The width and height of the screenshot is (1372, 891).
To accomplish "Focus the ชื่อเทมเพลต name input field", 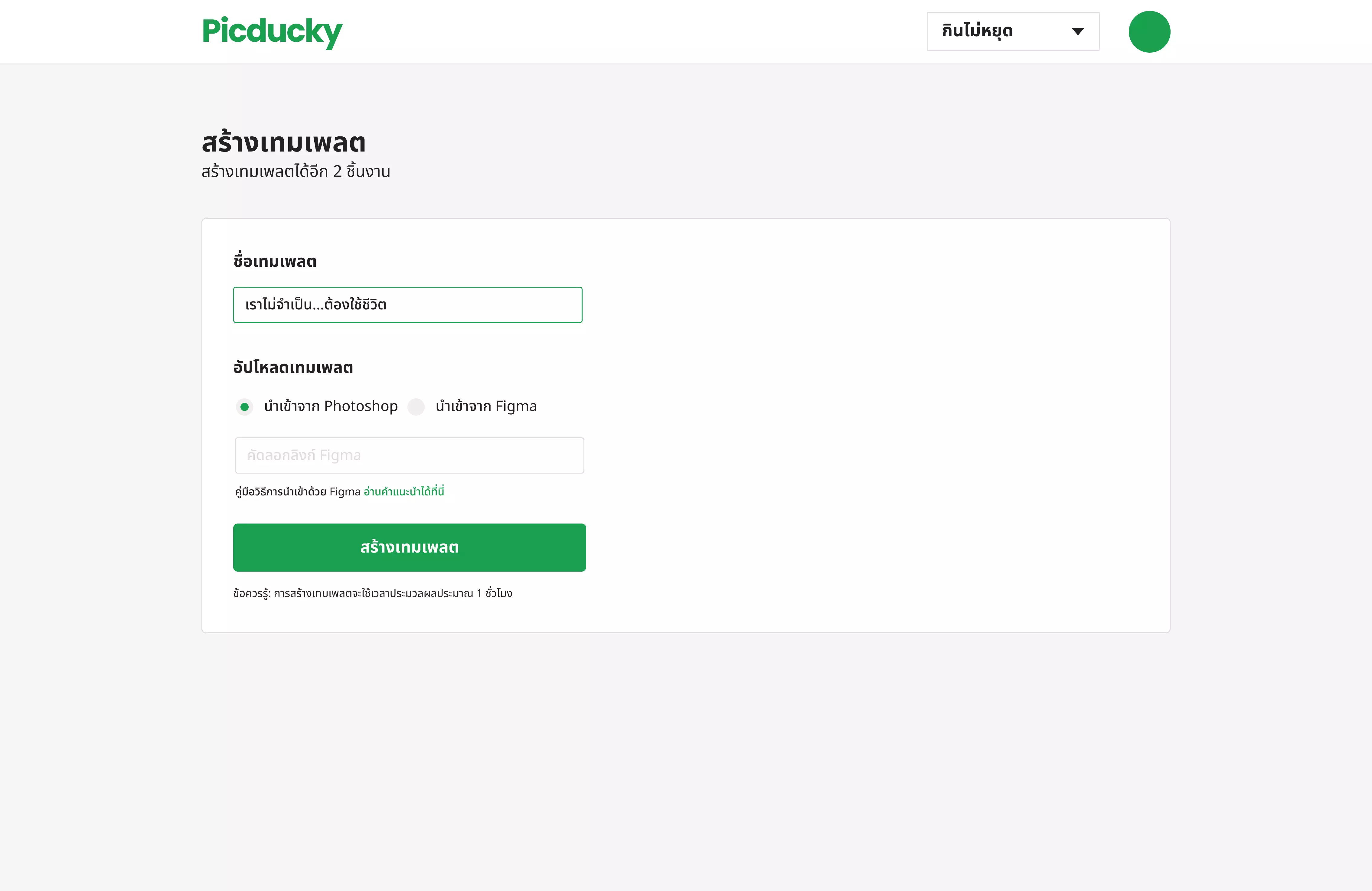I will point(407,305).
